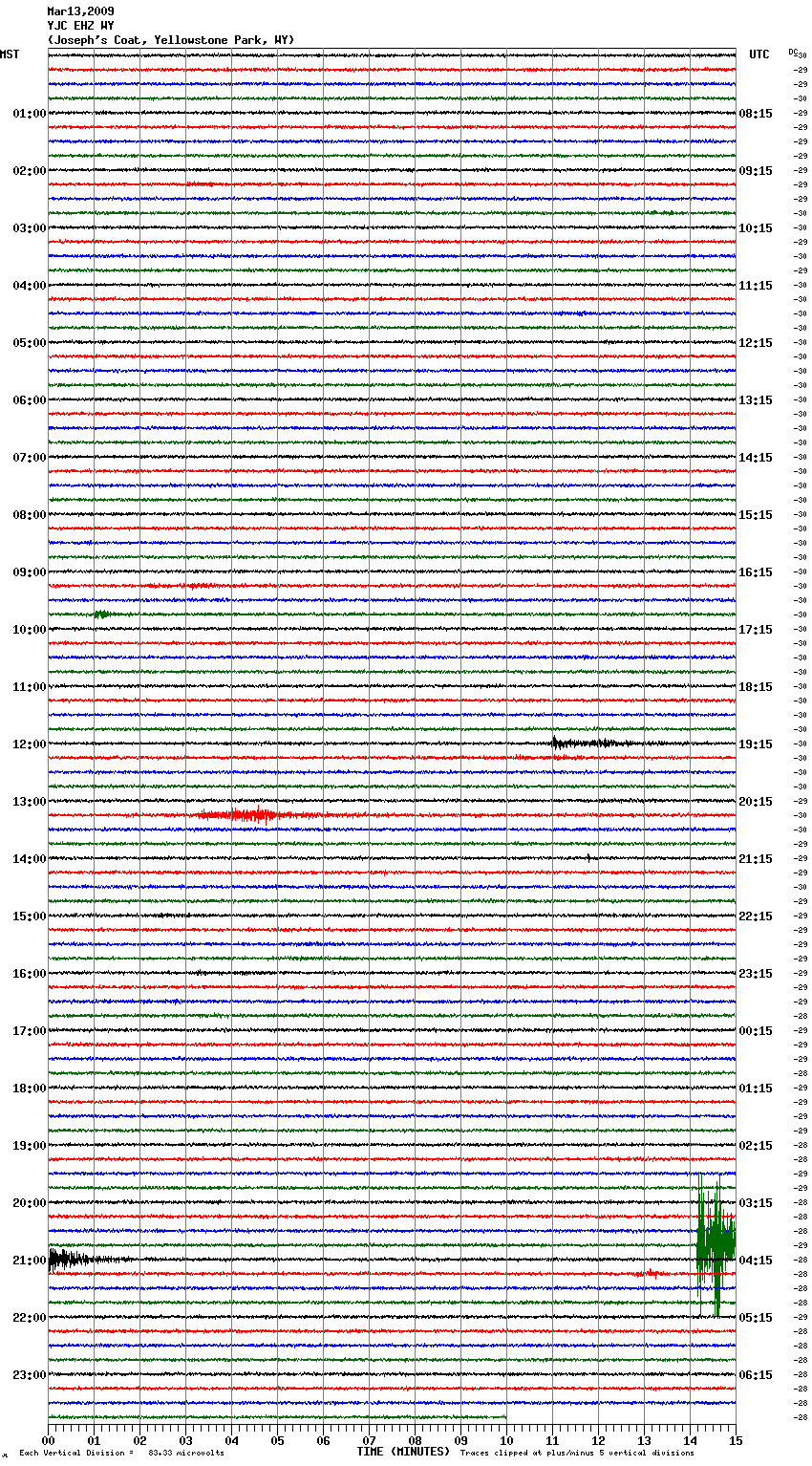Click minute tick 08 on bottom axis

click(415, 1440)
